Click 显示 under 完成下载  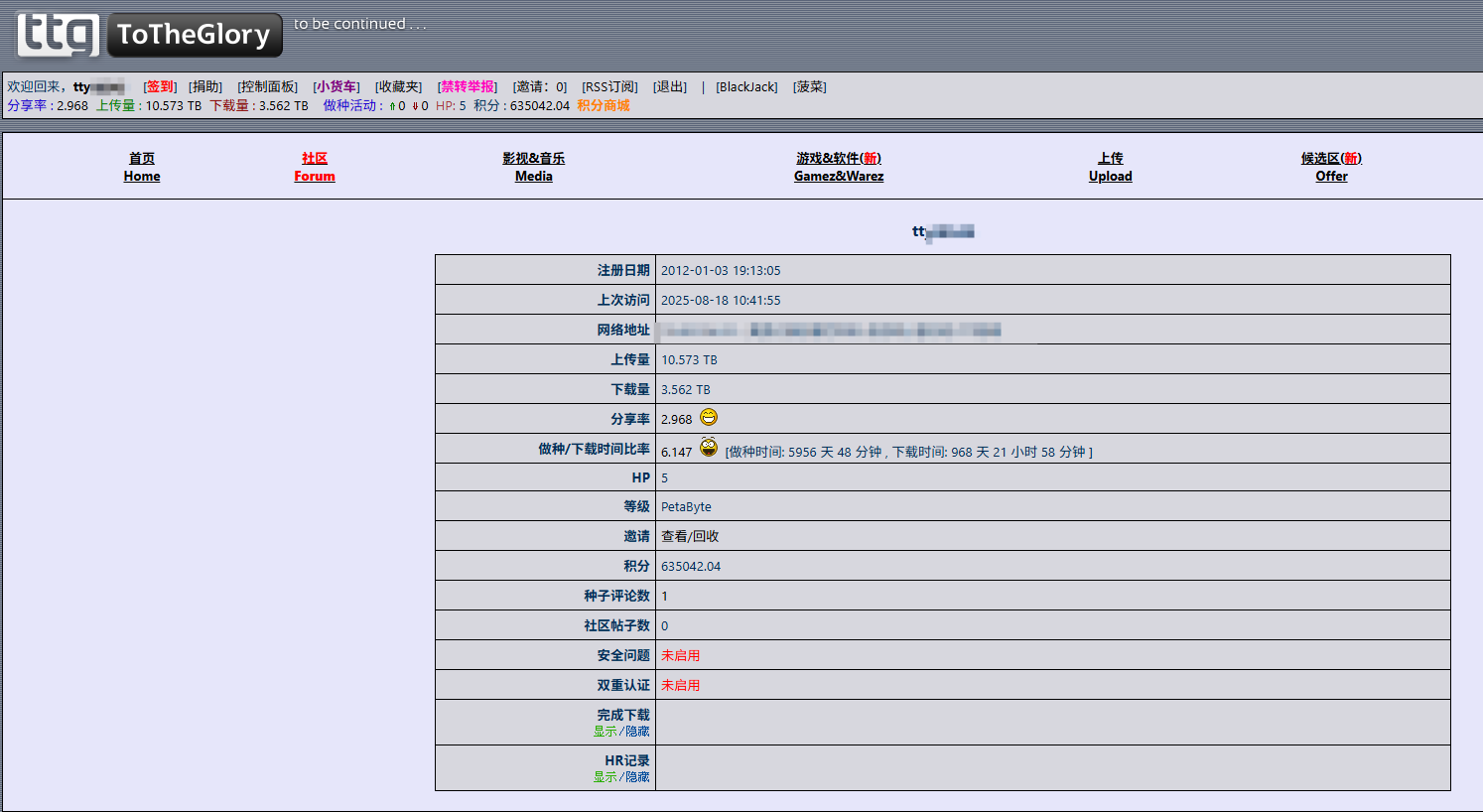[x=606, y=732]
